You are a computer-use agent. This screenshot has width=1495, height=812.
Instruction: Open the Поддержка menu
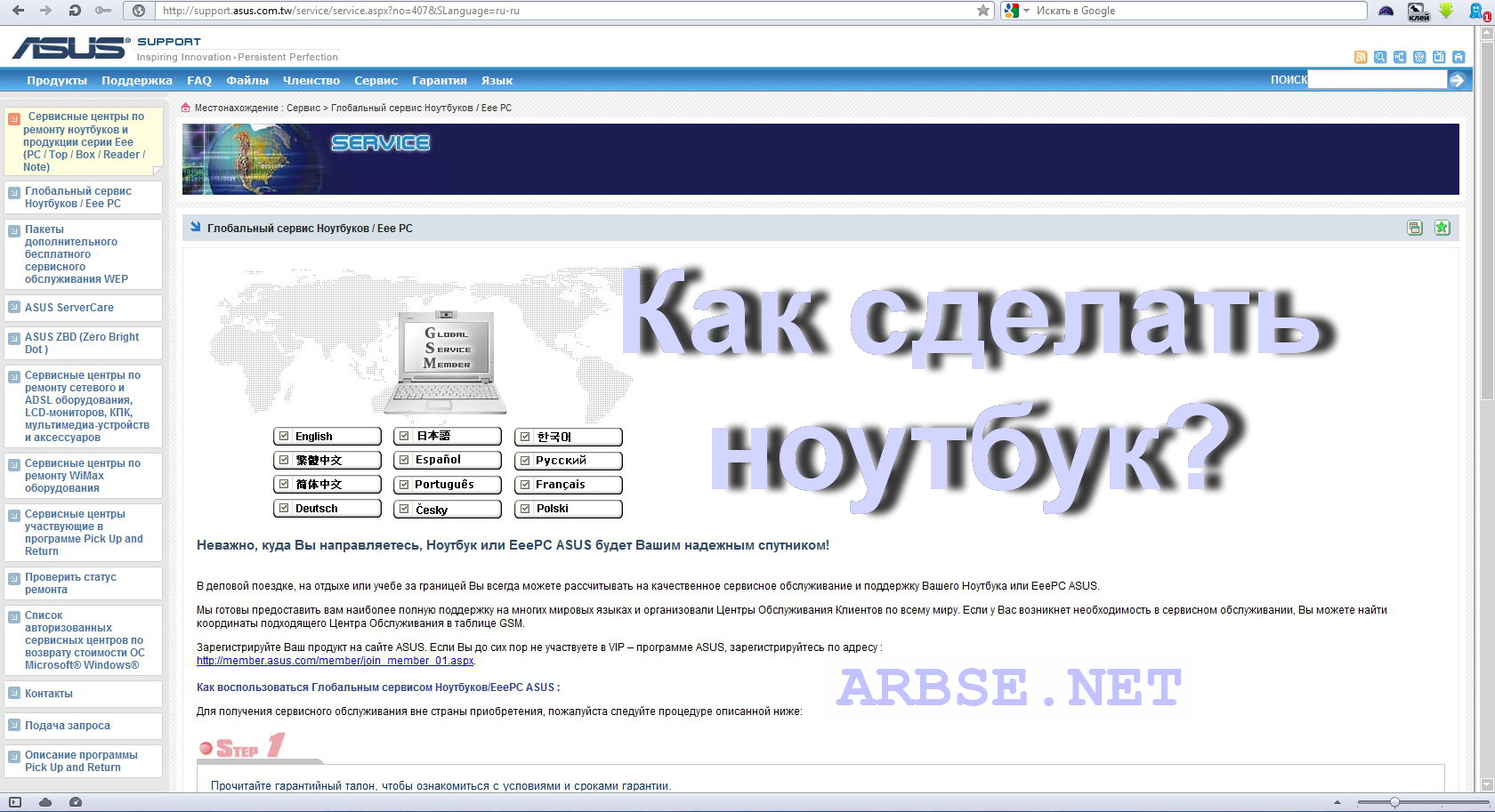[137, 80]
